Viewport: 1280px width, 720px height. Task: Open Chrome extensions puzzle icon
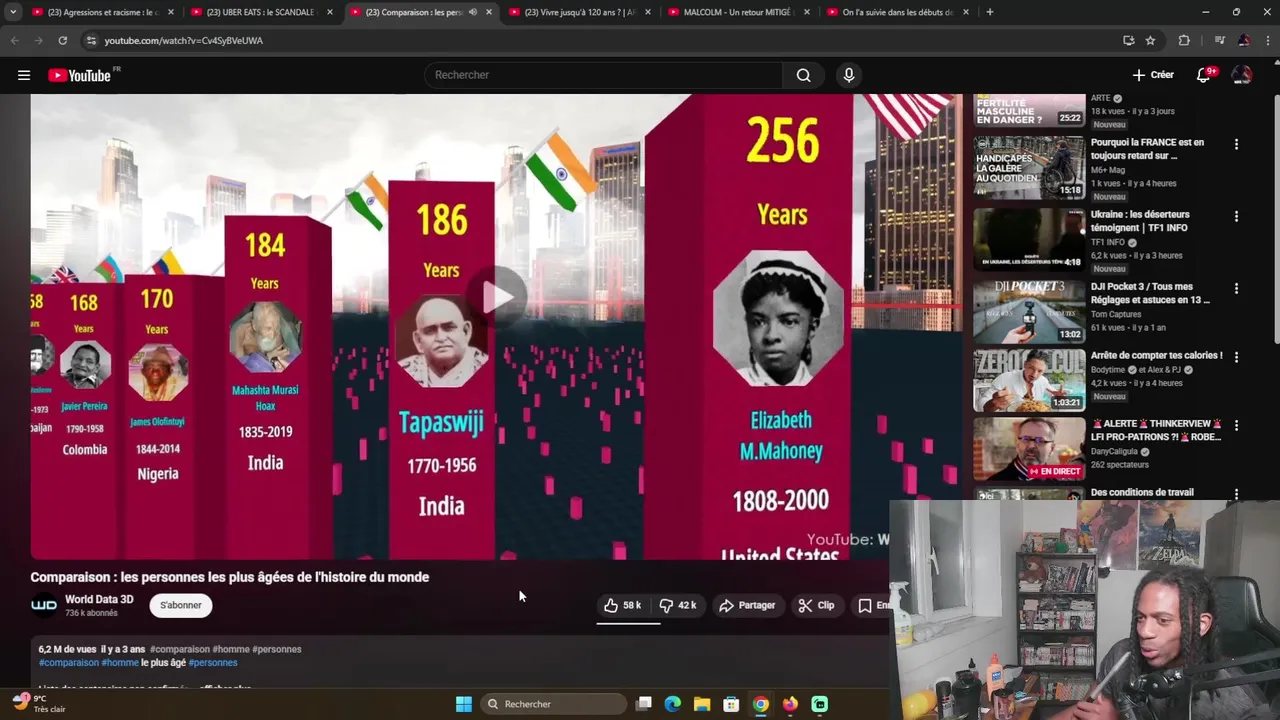click(1184, 40)
